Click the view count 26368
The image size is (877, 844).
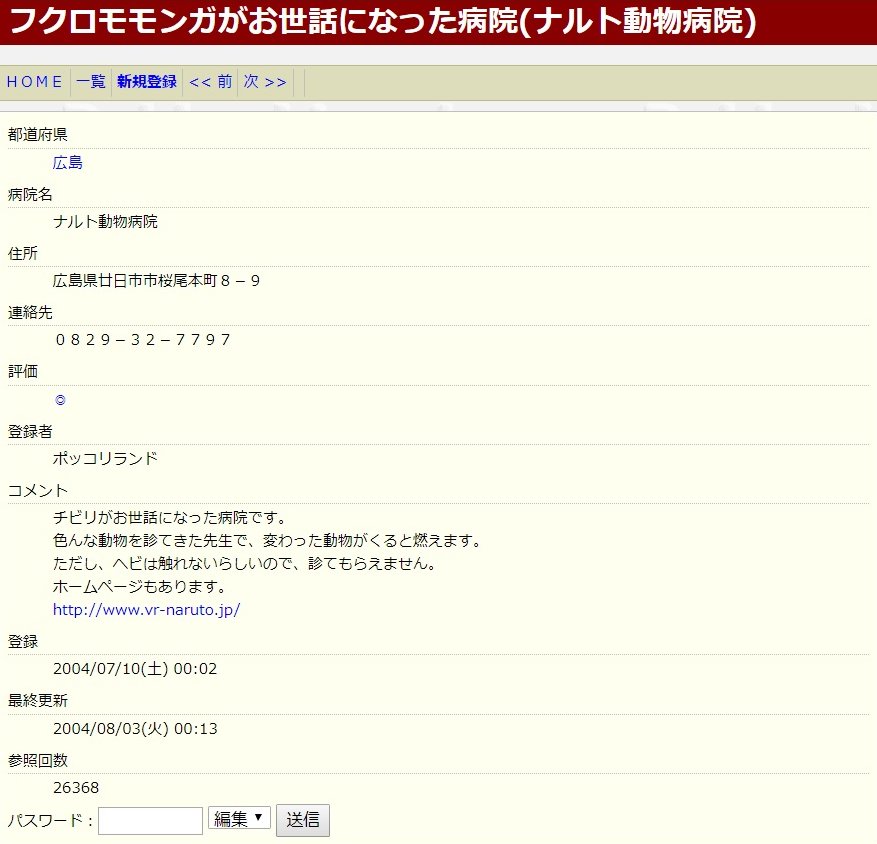point(76,788)
